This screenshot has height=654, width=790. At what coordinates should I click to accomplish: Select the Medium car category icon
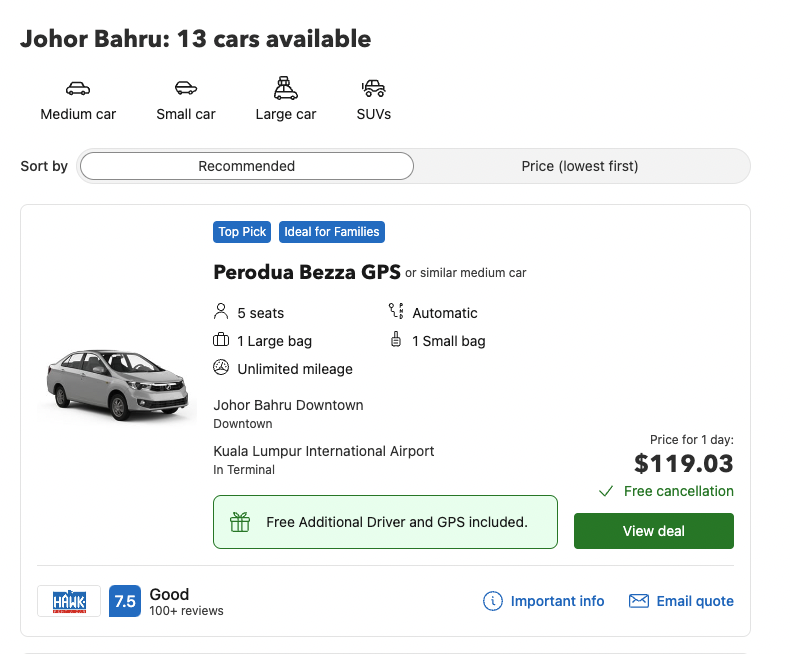click(x=78, y=89)
